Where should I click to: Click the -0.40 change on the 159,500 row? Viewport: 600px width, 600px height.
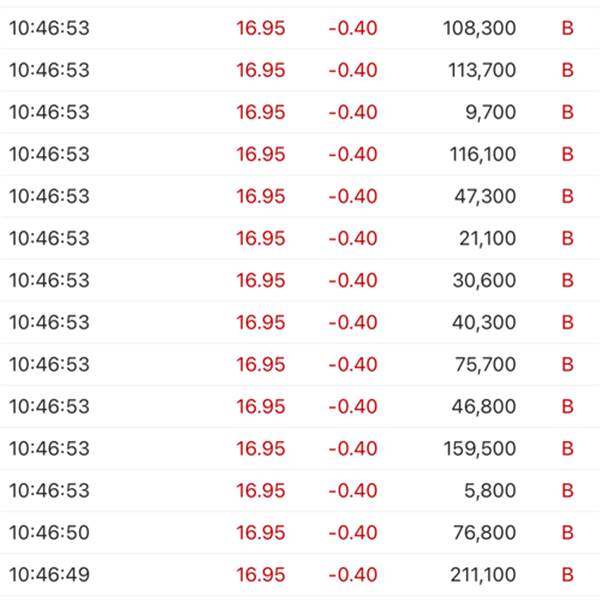tap(353, 448)
